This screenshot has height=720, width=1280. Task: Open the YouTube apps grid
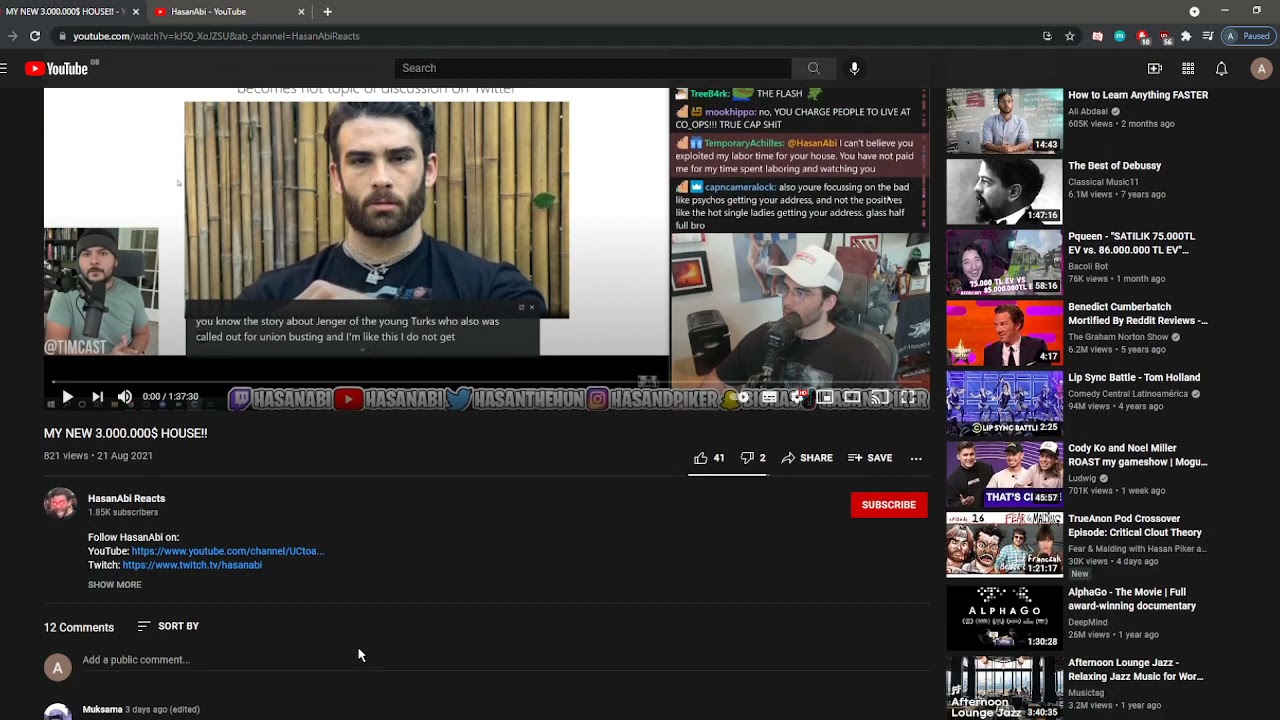coord(1188,68)
